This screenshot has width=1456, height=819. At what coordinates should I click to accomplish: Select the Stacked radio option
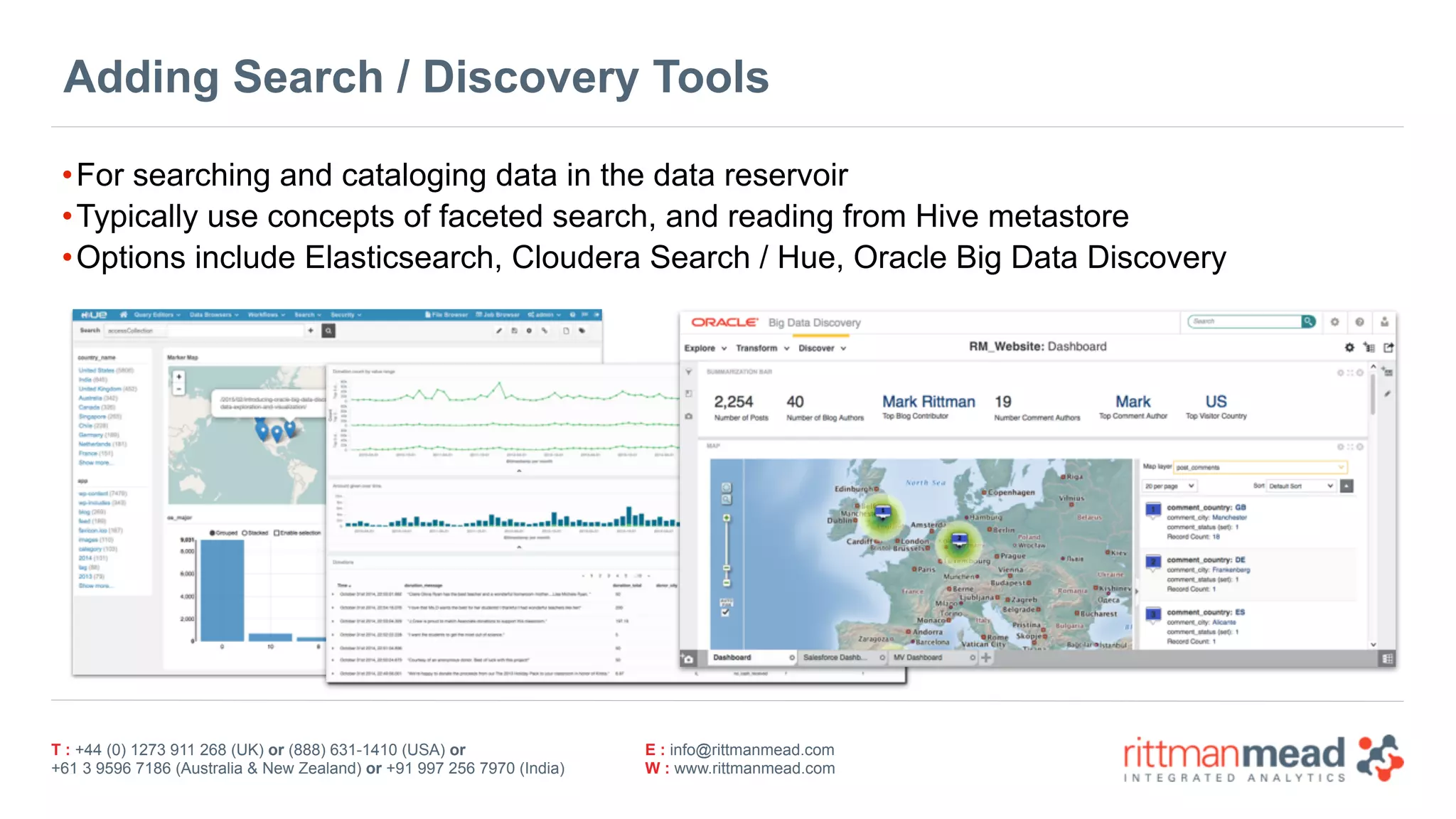point(245,532)
